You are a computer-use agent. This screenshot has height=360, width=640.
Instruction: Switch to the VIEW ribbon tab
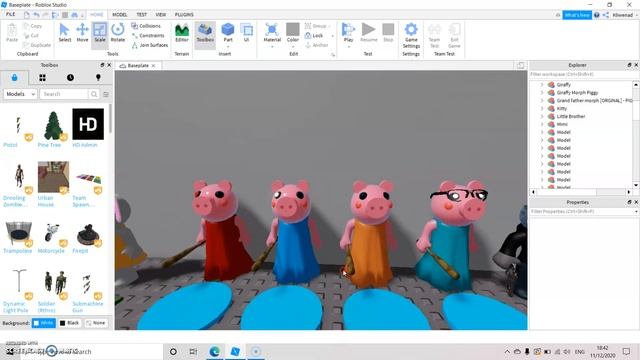pos(161,15)
